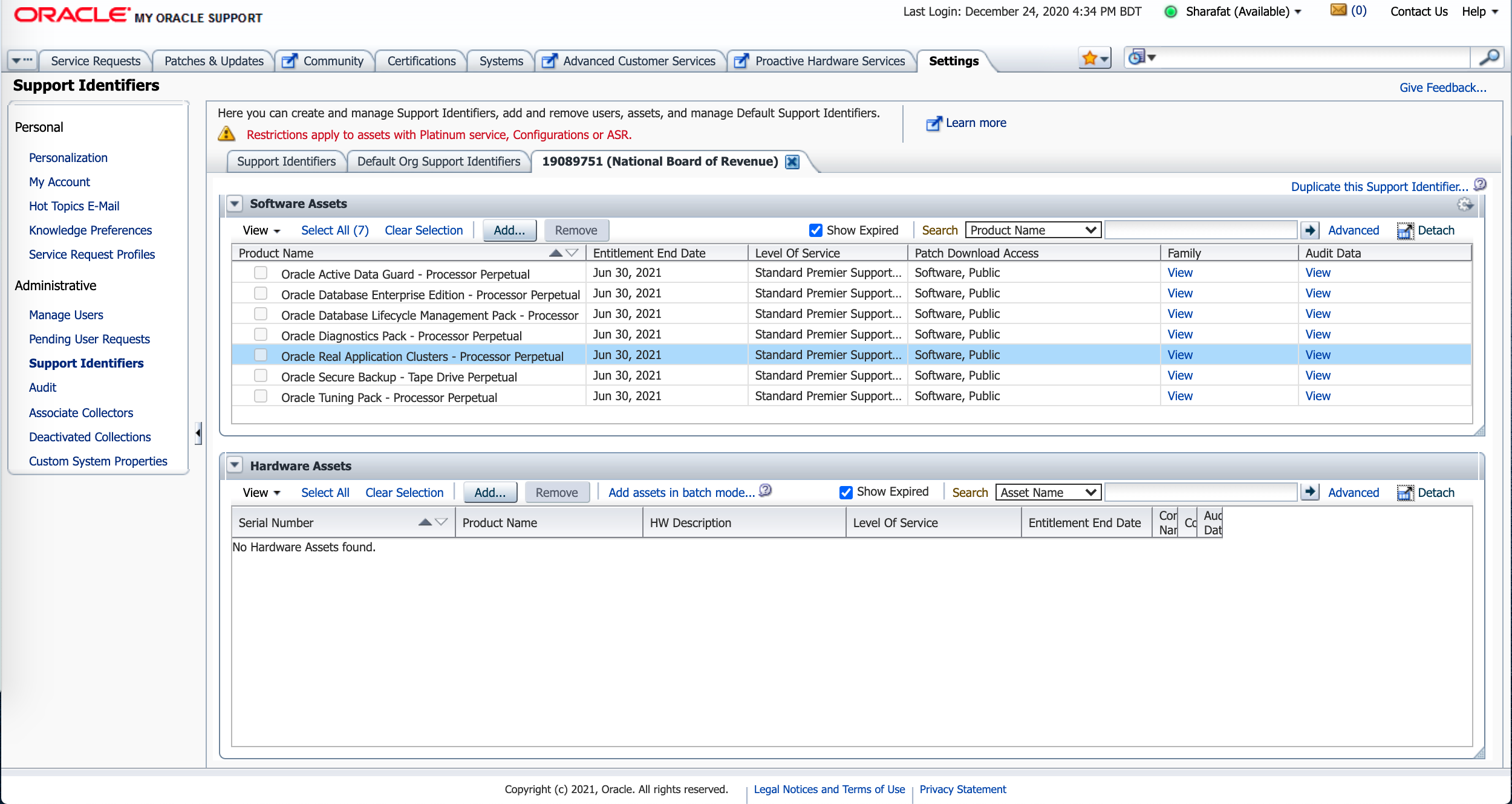The height and width of the screenshot is (804, 1512).
Task: Detach the Hardware Assets table
Action: (x=1426, y=493)
